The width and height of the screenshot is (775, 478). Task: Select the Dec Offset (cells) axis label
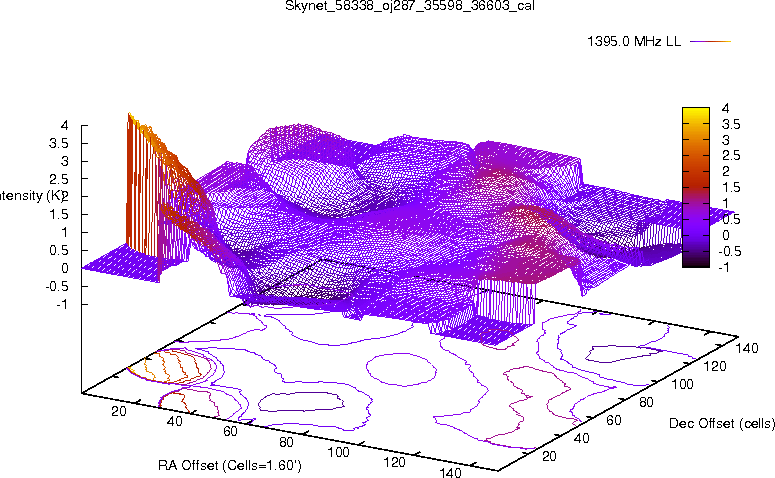click(722, 423)
